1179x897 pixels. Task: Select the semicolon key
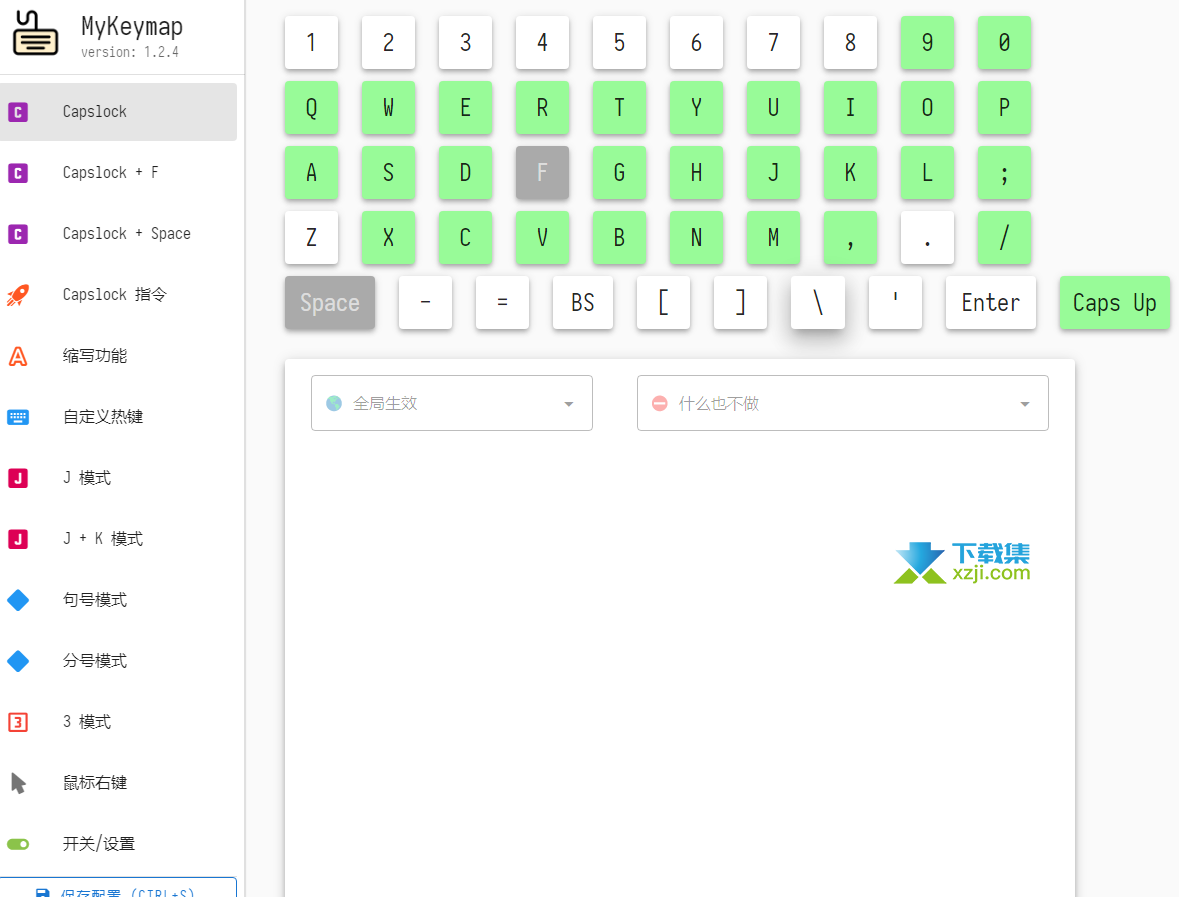(1004, 173)
